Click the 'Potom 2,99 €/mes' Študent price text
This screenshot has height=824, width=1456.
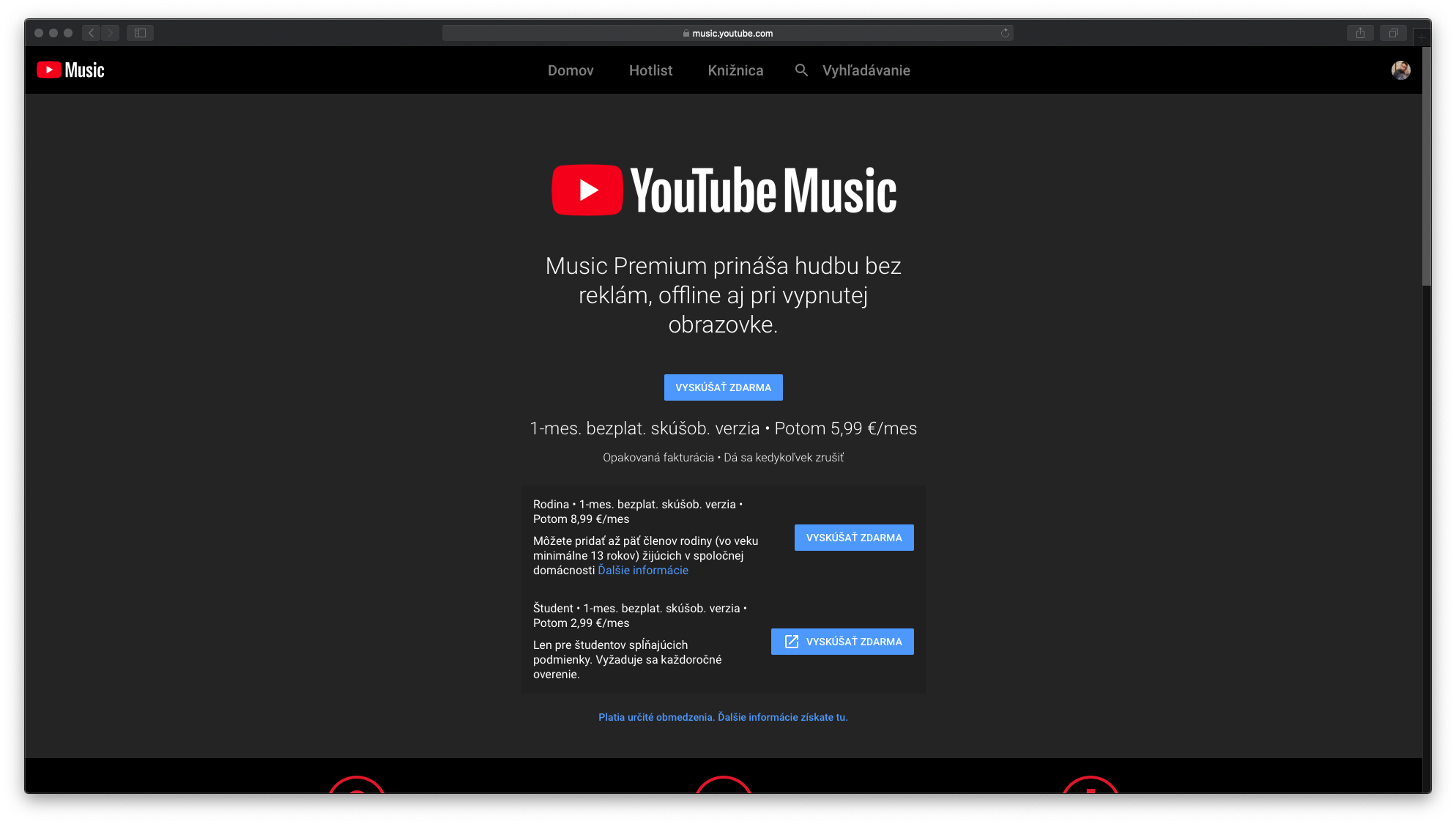click(x=581, y=623)
